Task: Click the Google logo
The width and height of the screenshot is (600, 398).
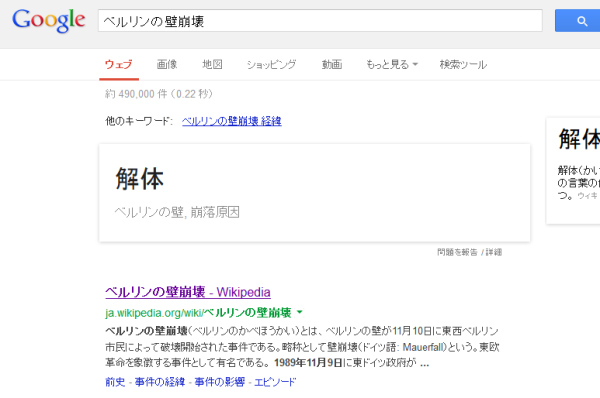Action: pos(49,20)
